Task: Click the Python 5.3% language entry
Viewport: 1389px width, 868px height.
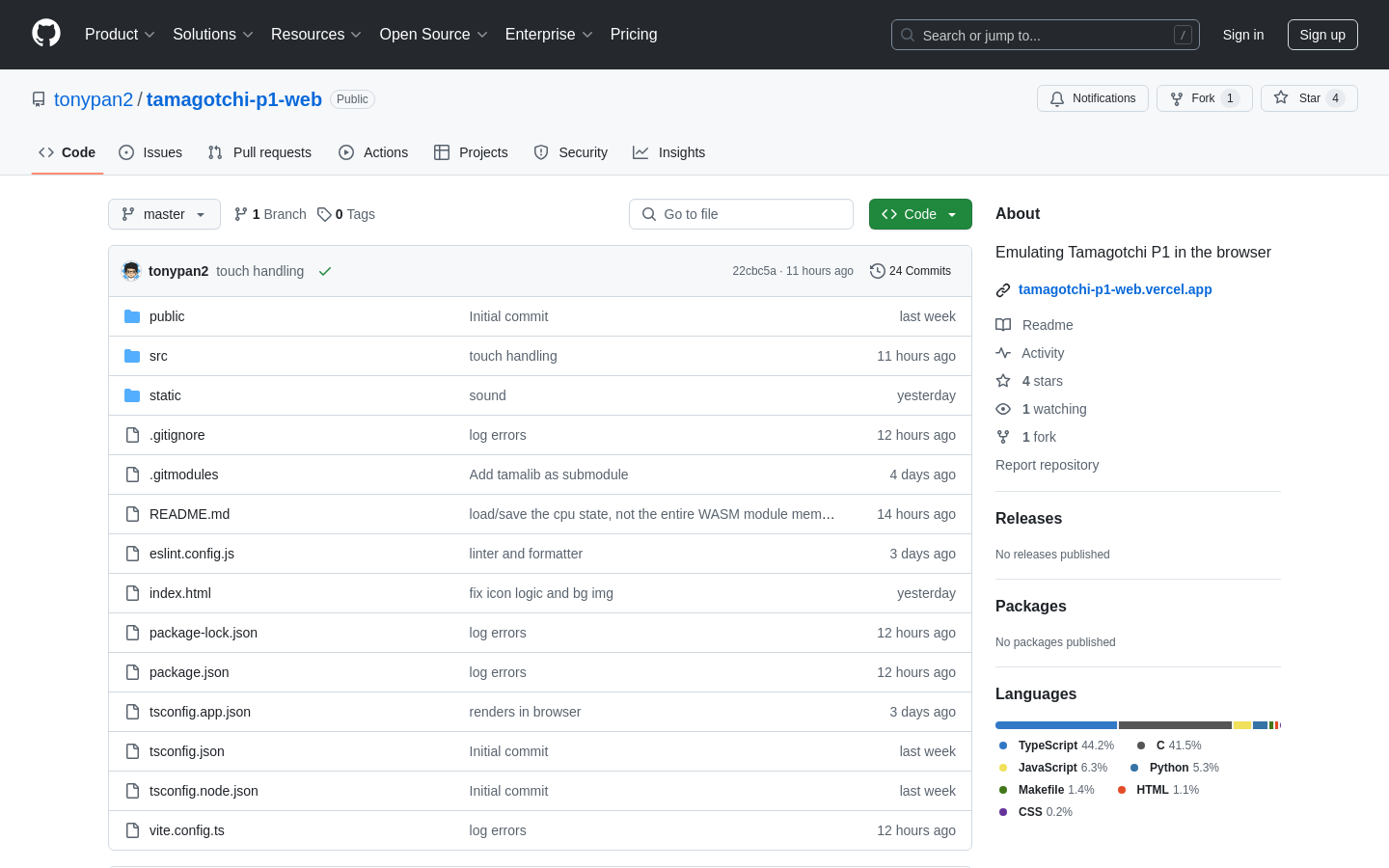Action: [1175, 768]
